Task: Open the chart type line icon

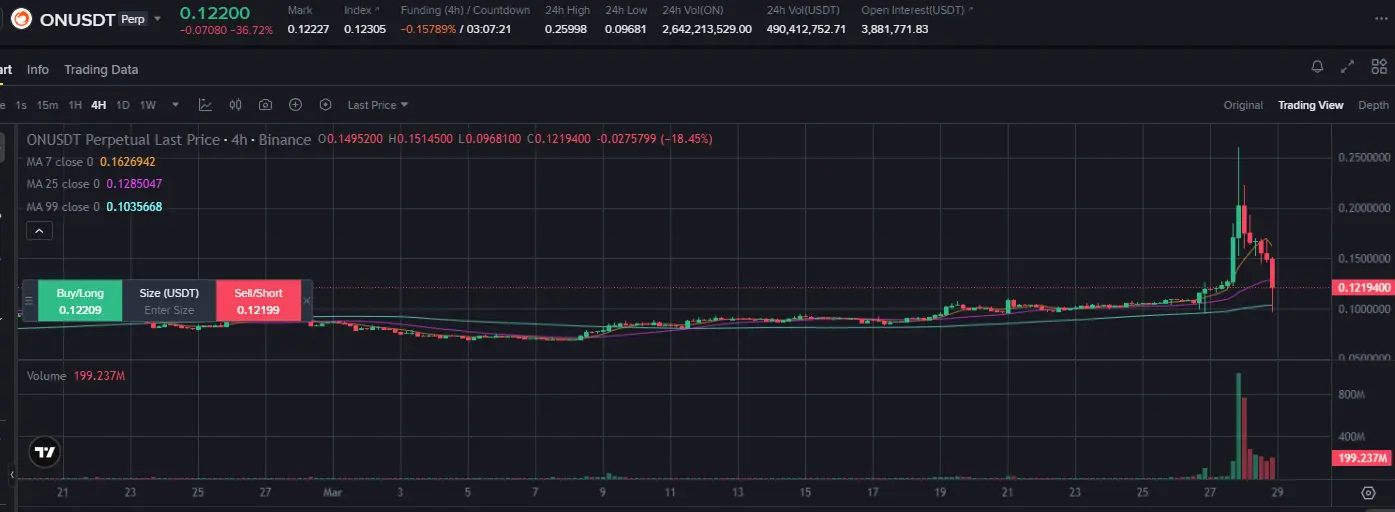Action: pyautogui.click(x=205, y=105)
